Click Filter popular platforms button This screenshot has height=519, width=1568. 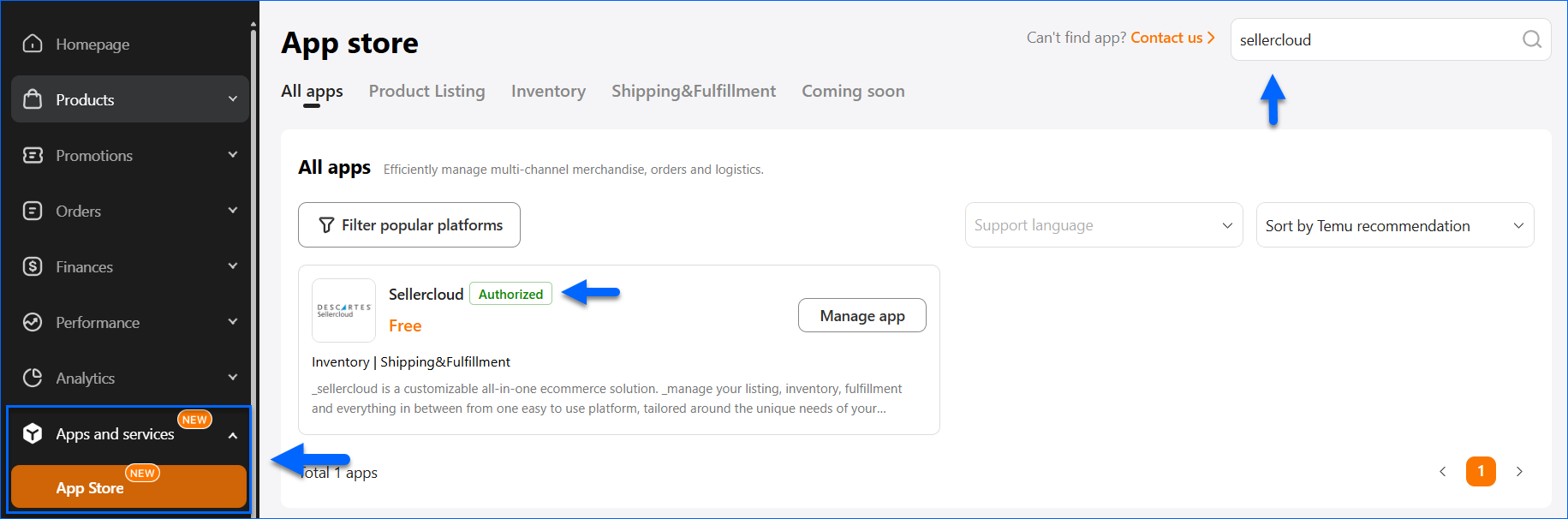coord(408,225)
